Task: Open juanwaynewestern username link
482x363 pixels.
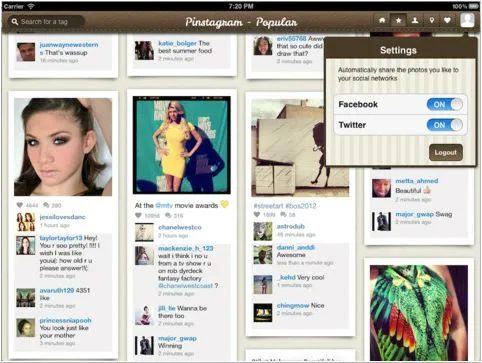Action: pos(69,45)
